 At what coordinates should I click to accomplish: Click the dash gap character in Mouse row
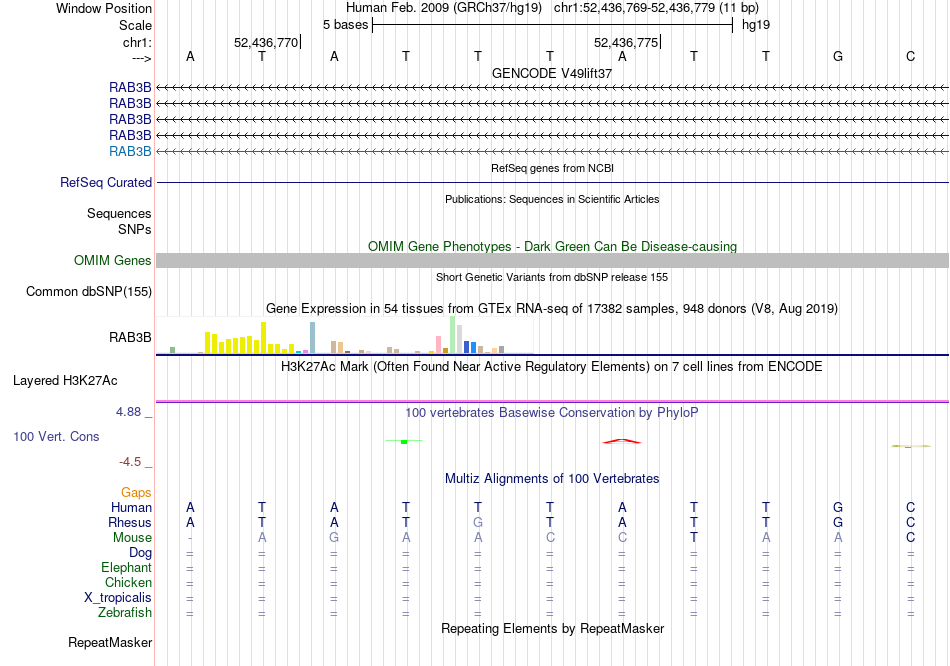point(190,538)
